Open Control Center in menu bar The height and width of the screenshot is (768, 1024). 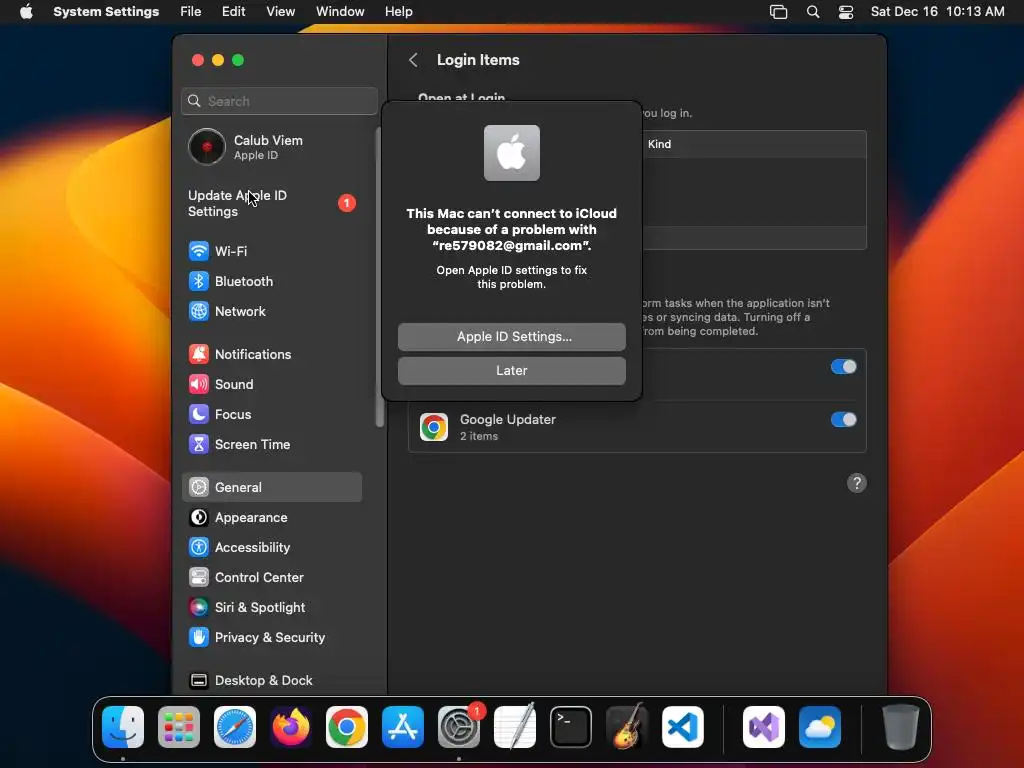coord(846,12)
